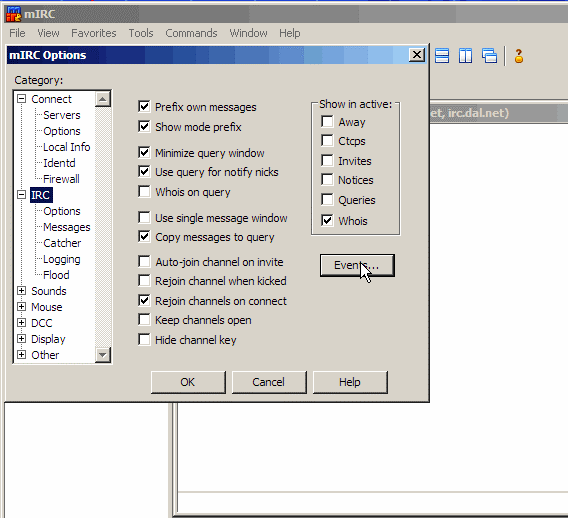Uncheck Copy messages to query

[144, 237]
